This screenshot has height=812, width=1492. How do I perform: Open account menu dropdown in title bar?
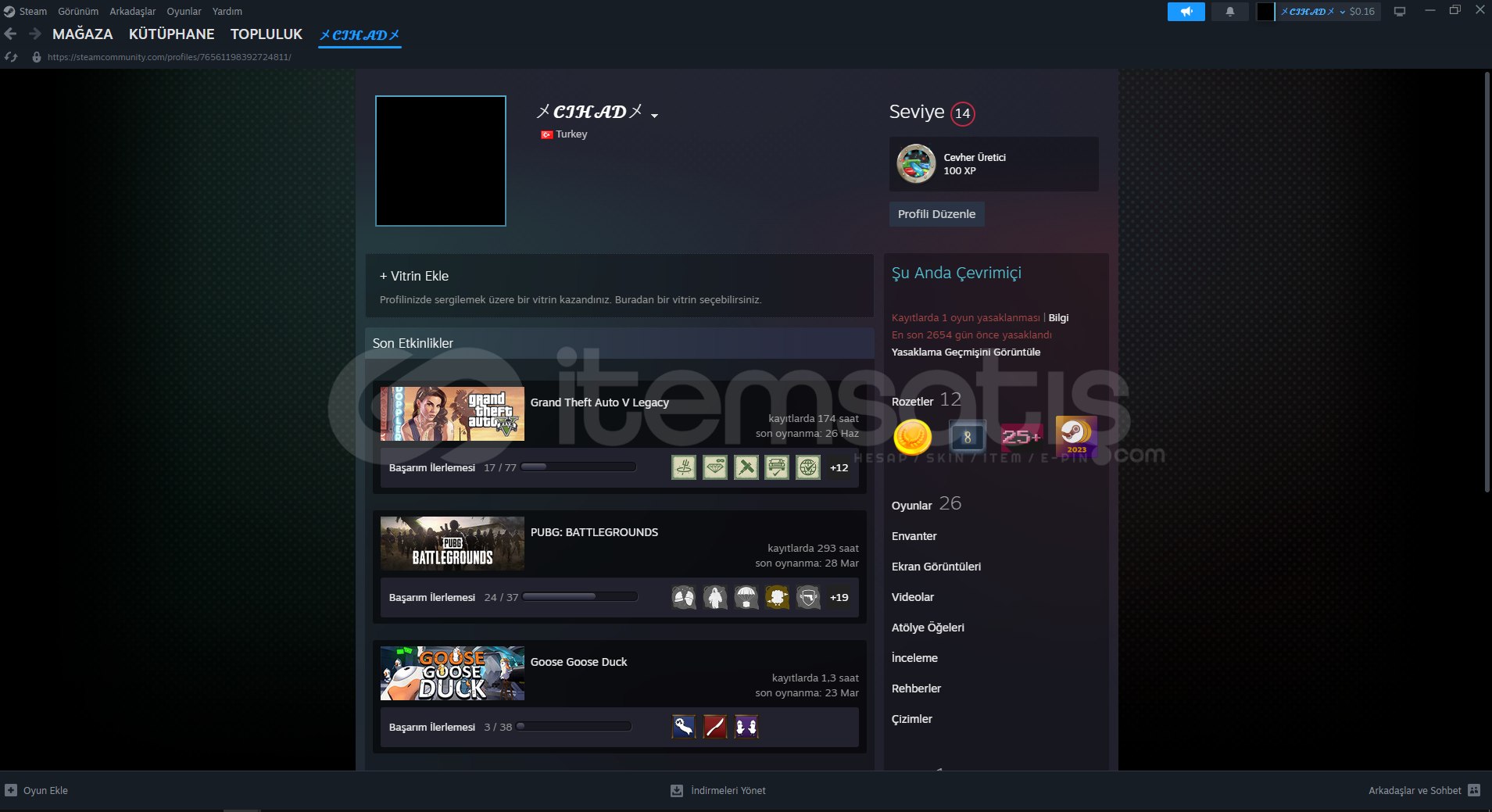tap(1342, 12)
